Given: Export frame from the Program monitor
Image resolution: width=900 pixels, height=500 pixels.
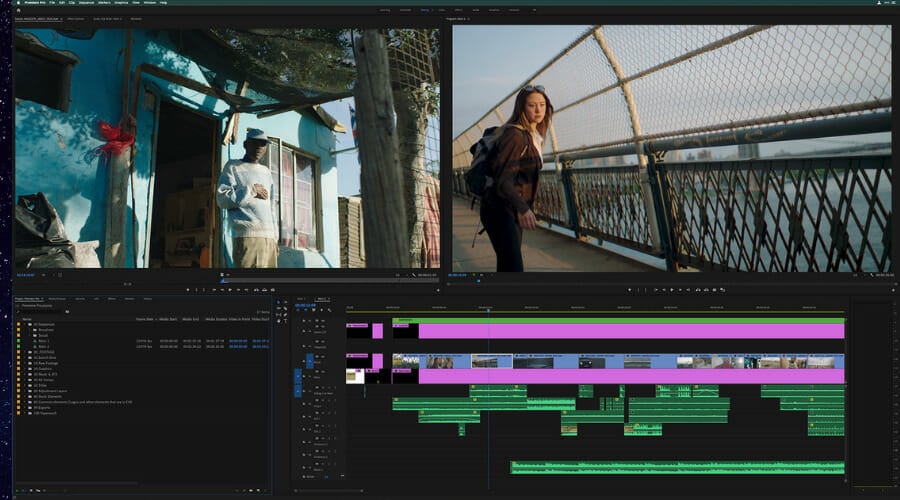Looking at the screenshot, I should coord(715,290).
